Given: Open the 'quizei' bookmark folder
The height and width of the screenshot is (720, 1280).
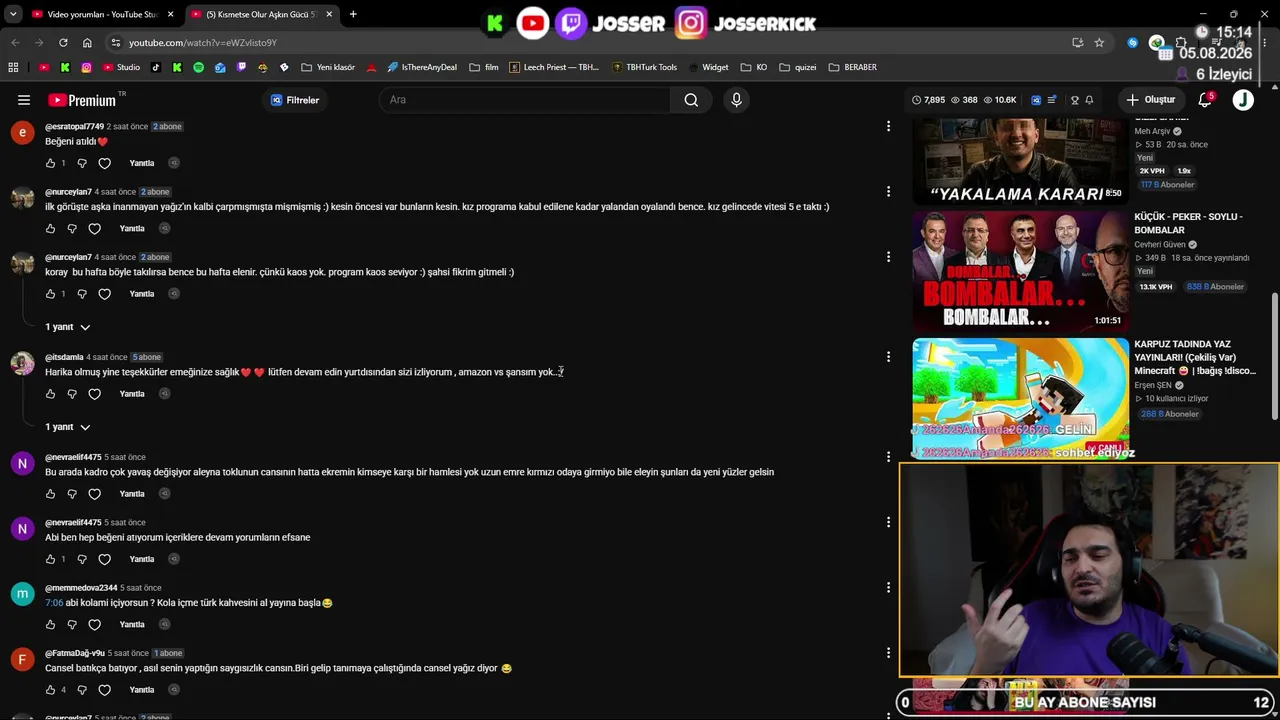Looking at the screenshot, I should coord(799,67).
